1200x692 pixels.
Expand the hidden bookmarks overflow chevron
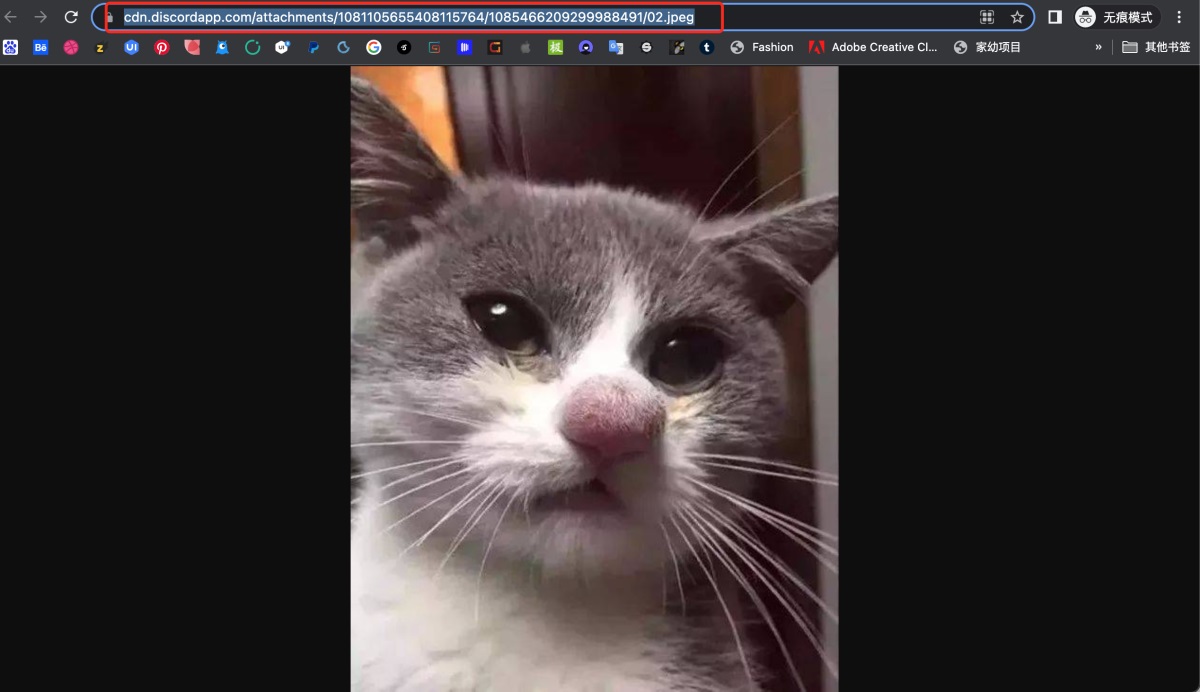pyautogui.click(x=1098, y=47)
